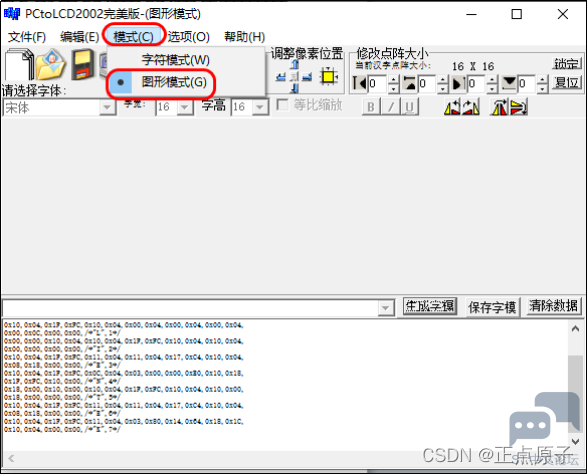Click the 复位 reset button
The image size is (588, 475).
tap(567, 82)
